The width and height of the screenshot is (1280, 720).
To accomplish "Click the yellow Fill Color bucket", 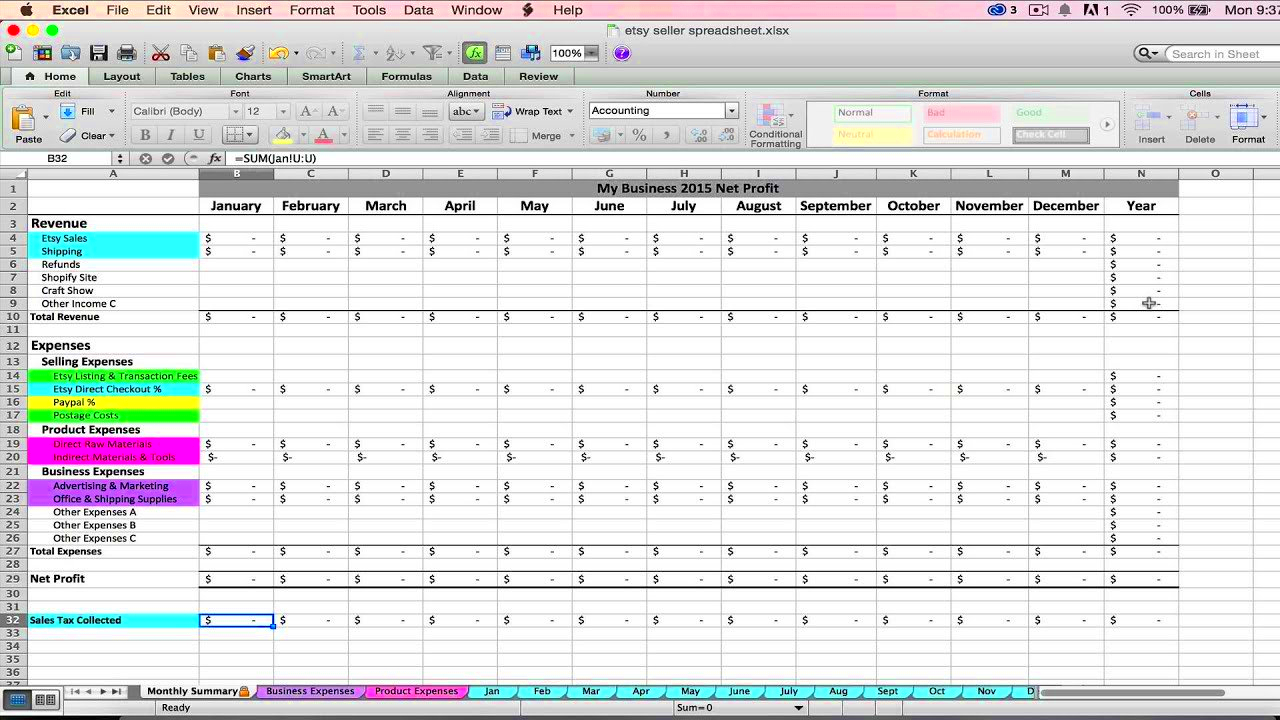I will coord(283,135).
